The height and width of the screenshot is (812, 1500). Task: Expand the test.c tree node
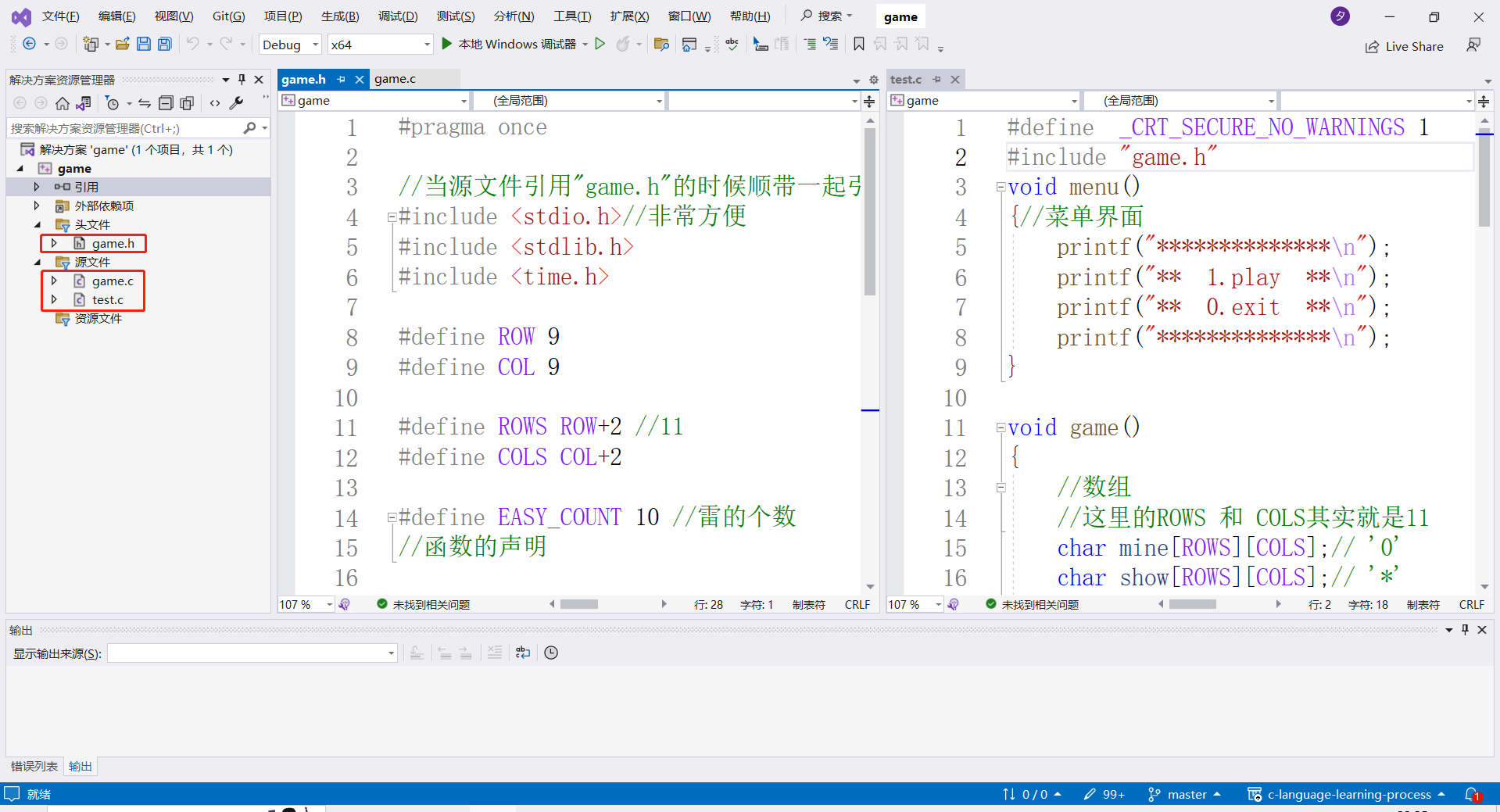point(54,299)
